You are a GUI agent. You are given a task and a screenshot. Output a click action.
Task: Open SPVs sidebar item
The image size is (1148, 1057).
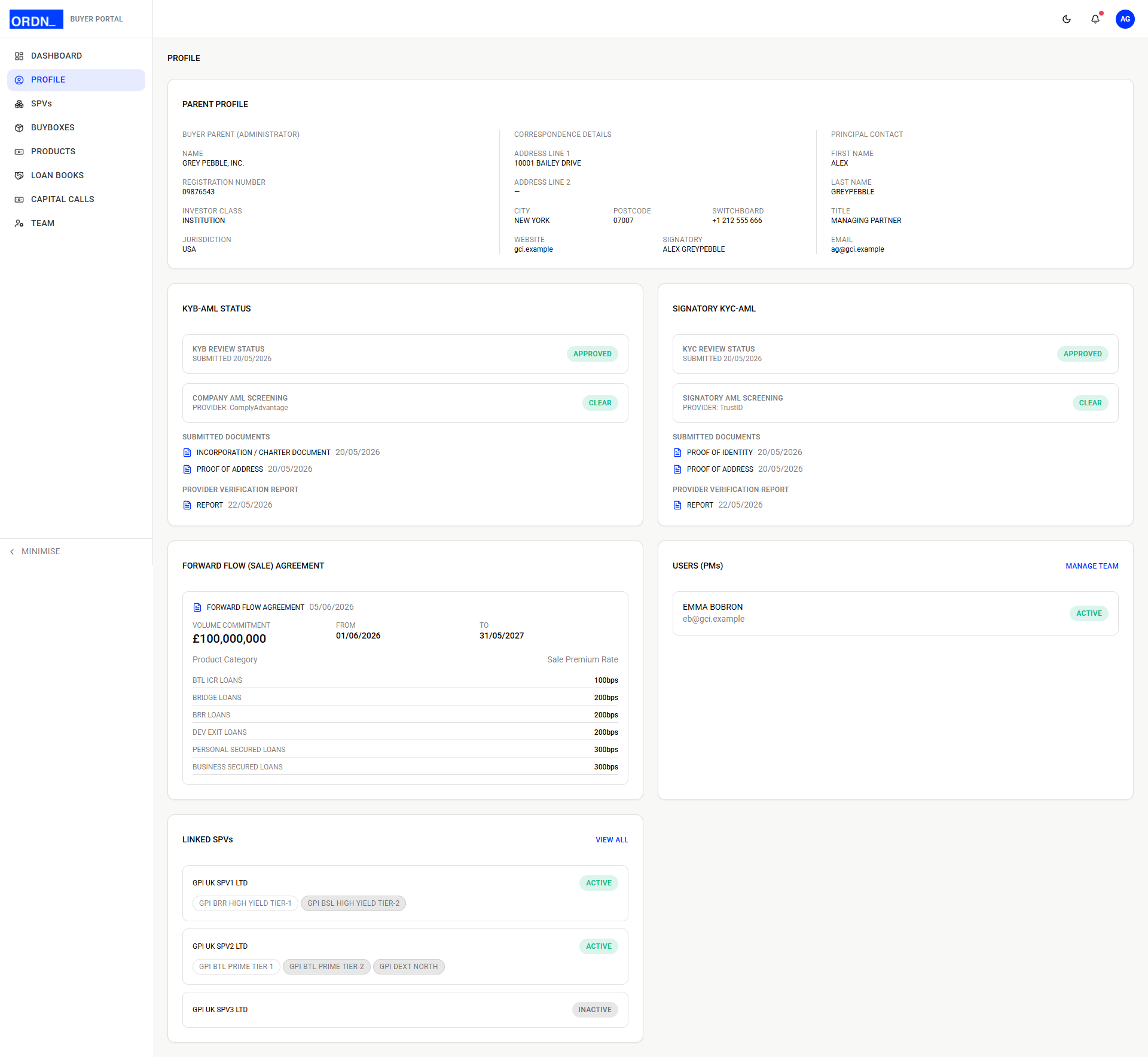click(76, 103)
